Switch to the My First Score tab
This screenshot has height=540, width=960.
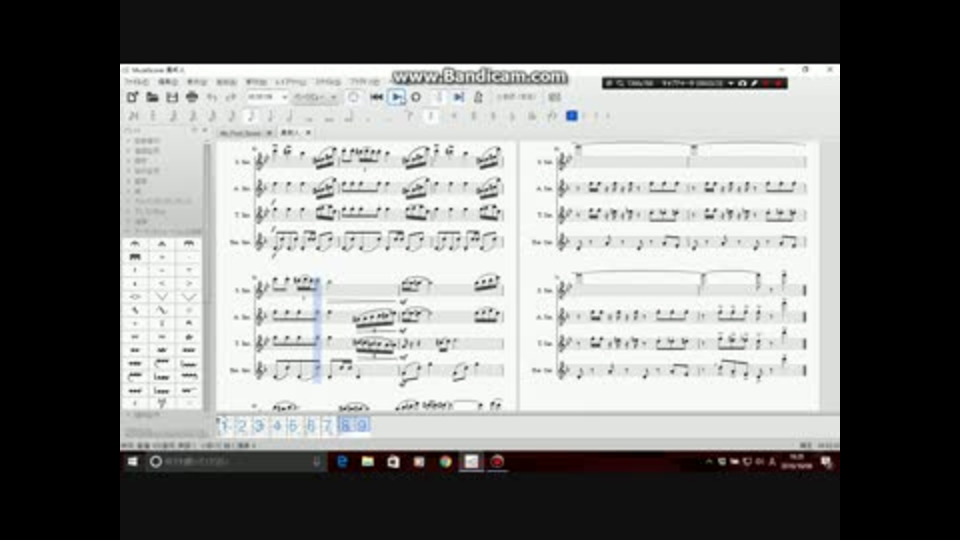(241, 133)
